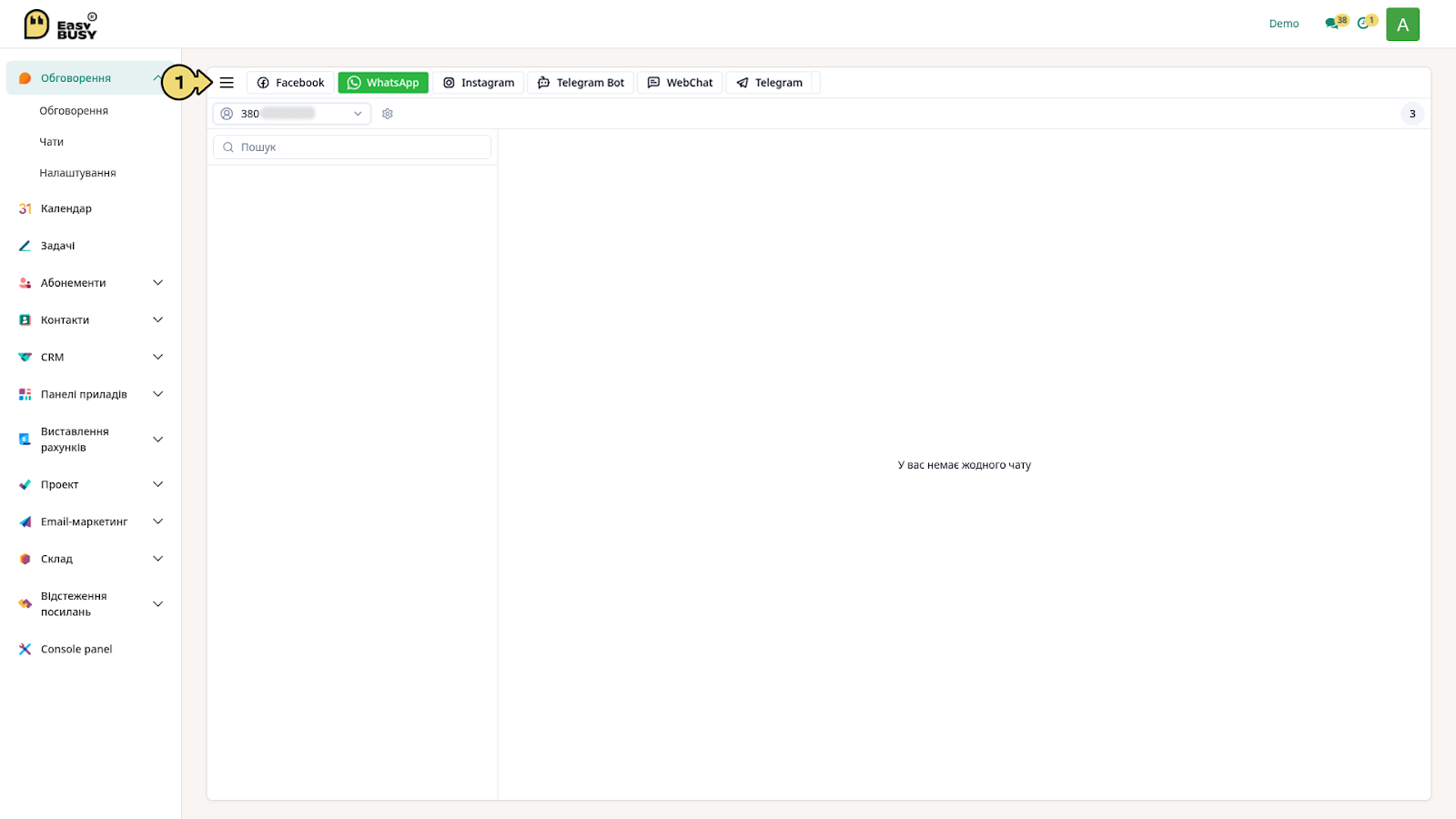The image size is (1456, 819).
Task: Click the Проект checkmark icon
Action: 25,484
